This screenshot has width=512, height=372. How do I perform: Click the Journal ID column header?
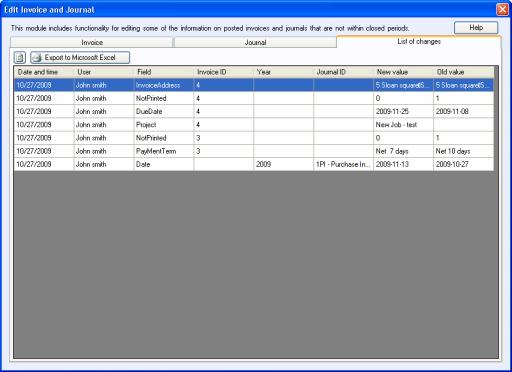pyautogui.click(x=344, y=72)
